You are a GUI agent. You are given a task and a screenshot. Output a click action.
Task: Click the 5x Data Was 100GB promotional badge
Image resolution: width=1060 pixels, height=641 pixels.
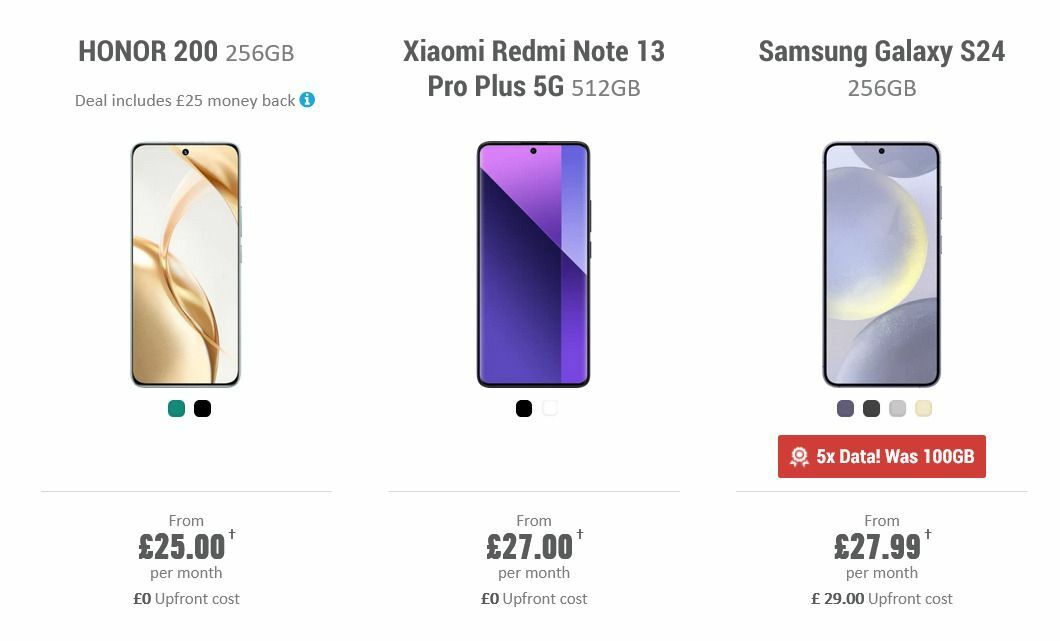tap(881, 456)
